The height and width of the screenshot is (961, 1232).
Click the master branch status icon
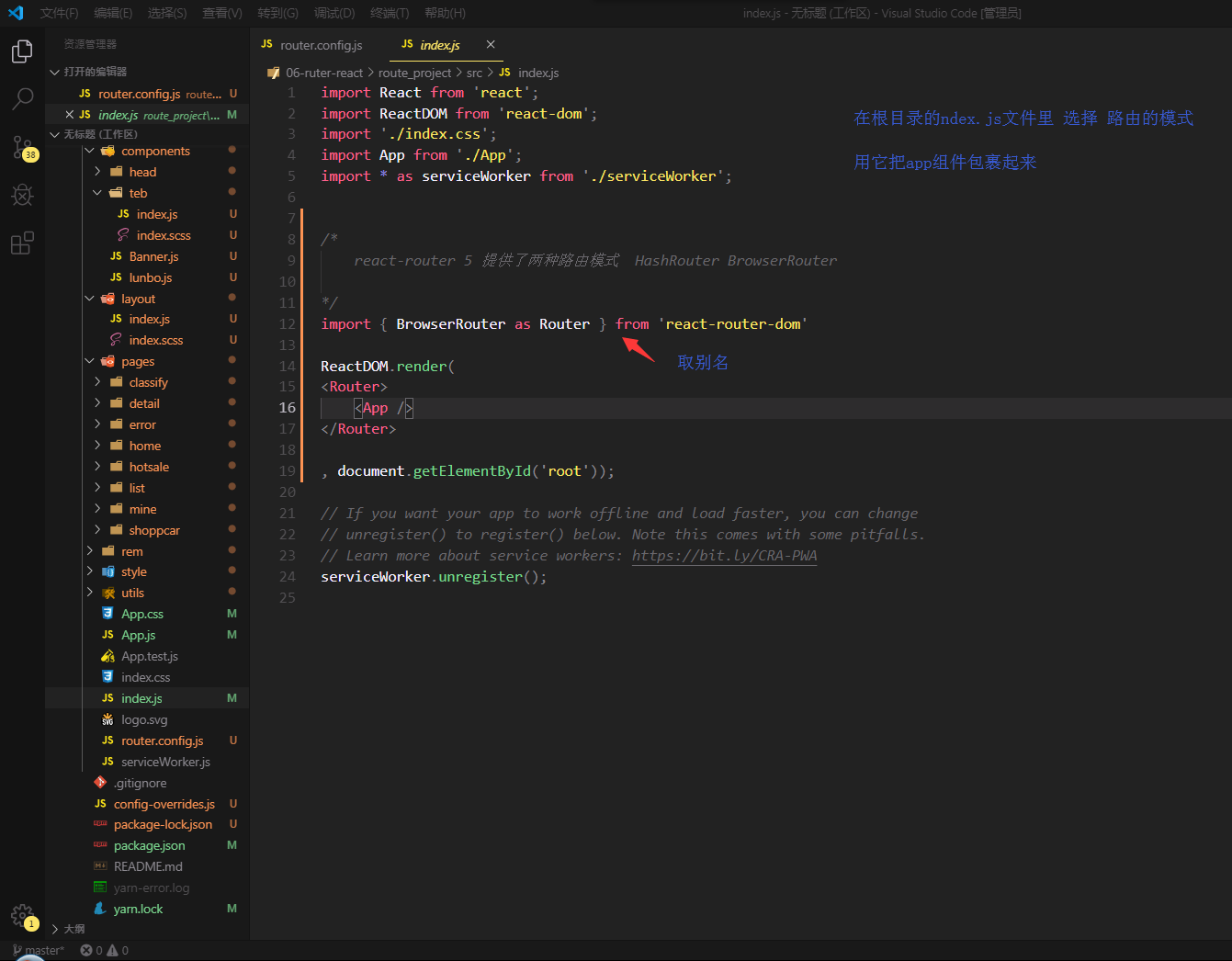[39, 950]
